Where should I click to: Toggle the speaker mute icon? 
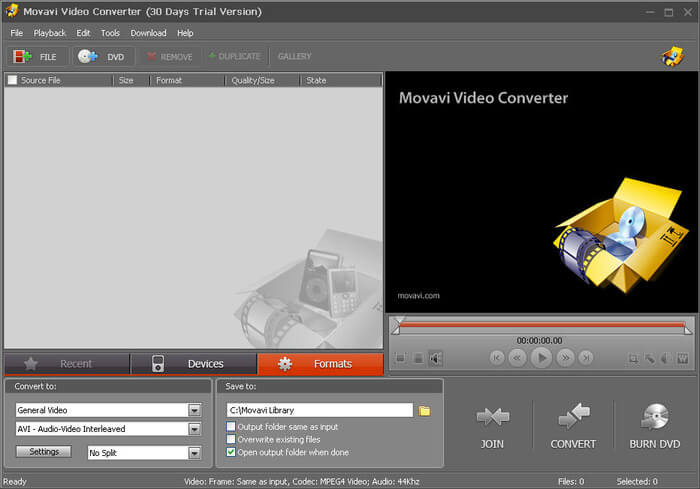coord(435,358)
